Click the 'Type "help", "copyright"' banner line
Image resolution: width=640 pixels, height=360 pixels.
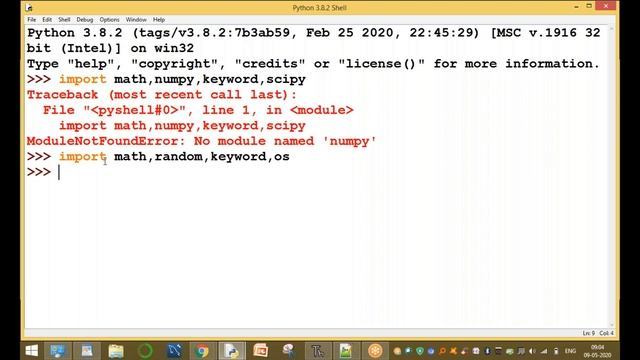click(x=313, y=64)
